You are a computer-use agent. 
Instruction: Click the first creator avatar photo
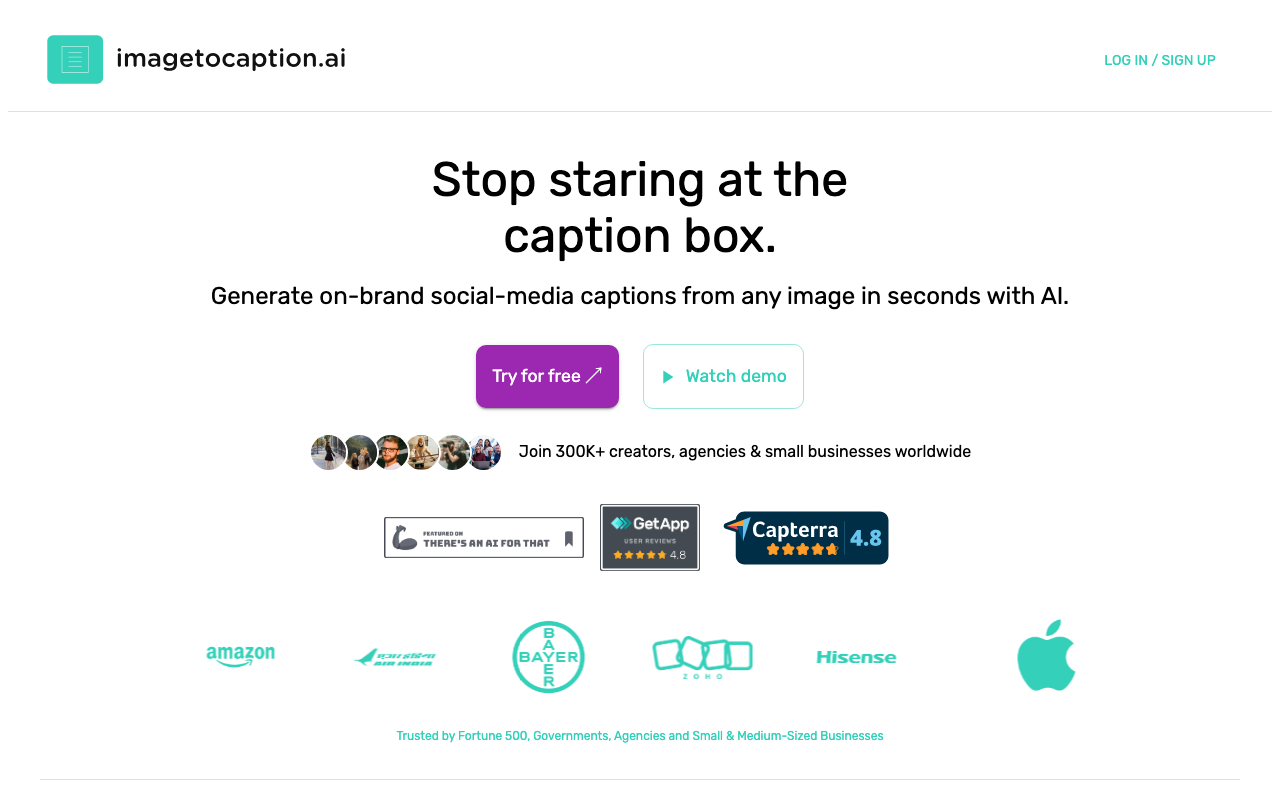pyautogui.click(x=328, y=452)
